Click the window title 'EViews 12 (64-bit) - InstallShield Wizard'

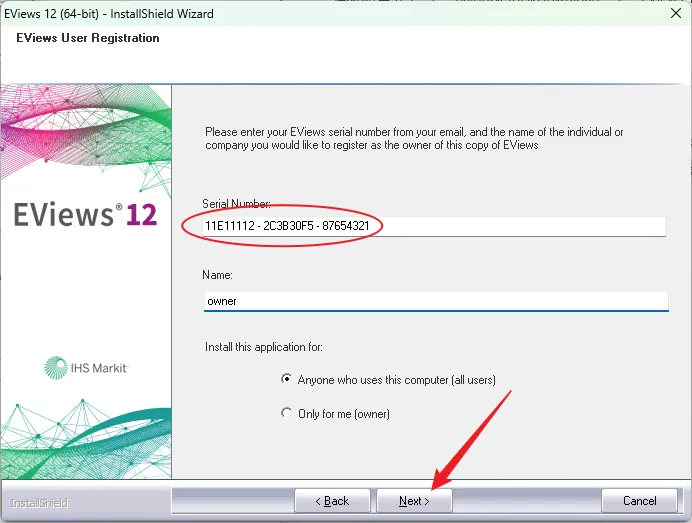(x=109, y=14)
